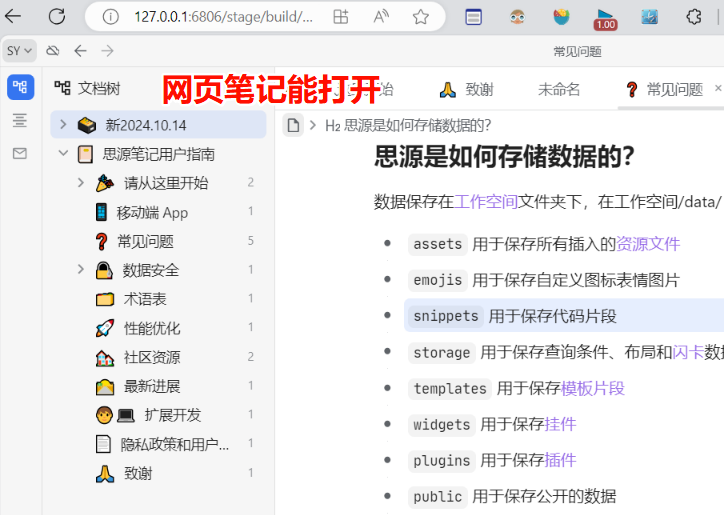
Task: Open the purple window extension icon
Action: (473, 17)
